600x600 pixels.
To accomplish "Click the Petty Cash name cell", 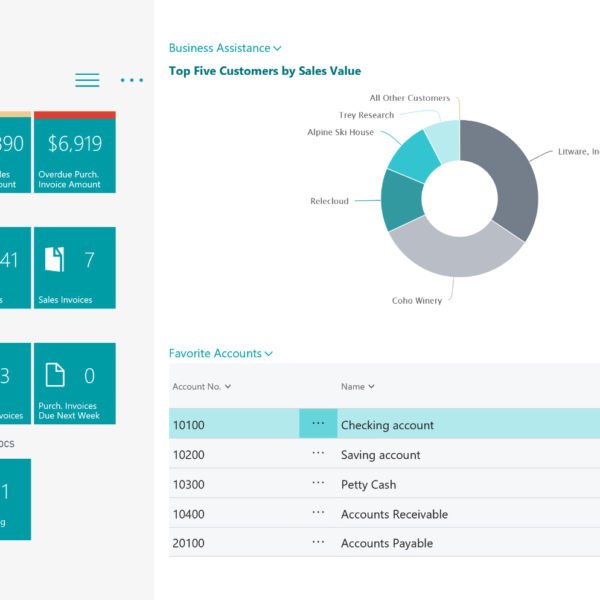I will 368,485.
